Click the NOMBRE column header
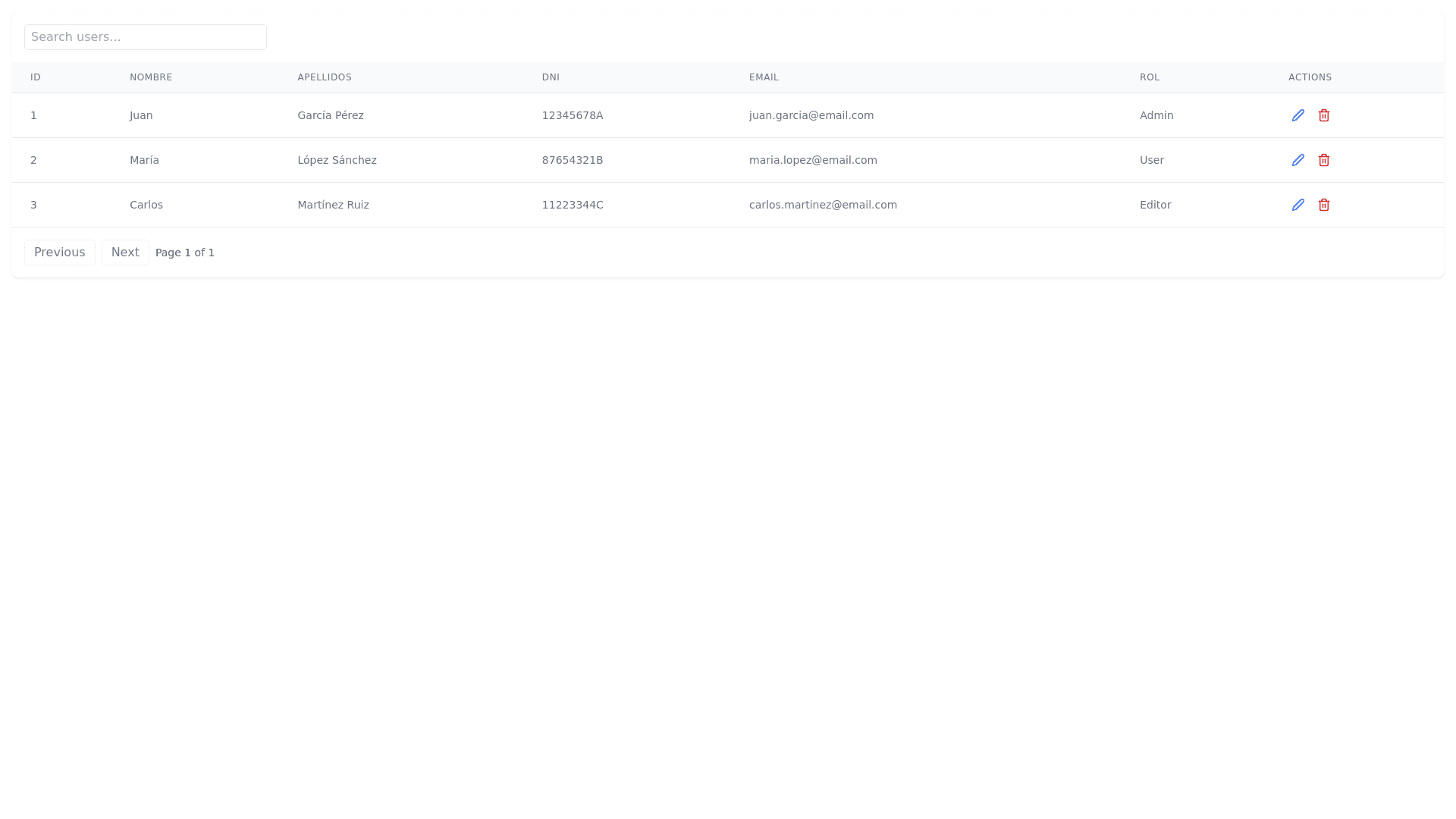This screenshot has width=1456, height=819. [151, 77]
